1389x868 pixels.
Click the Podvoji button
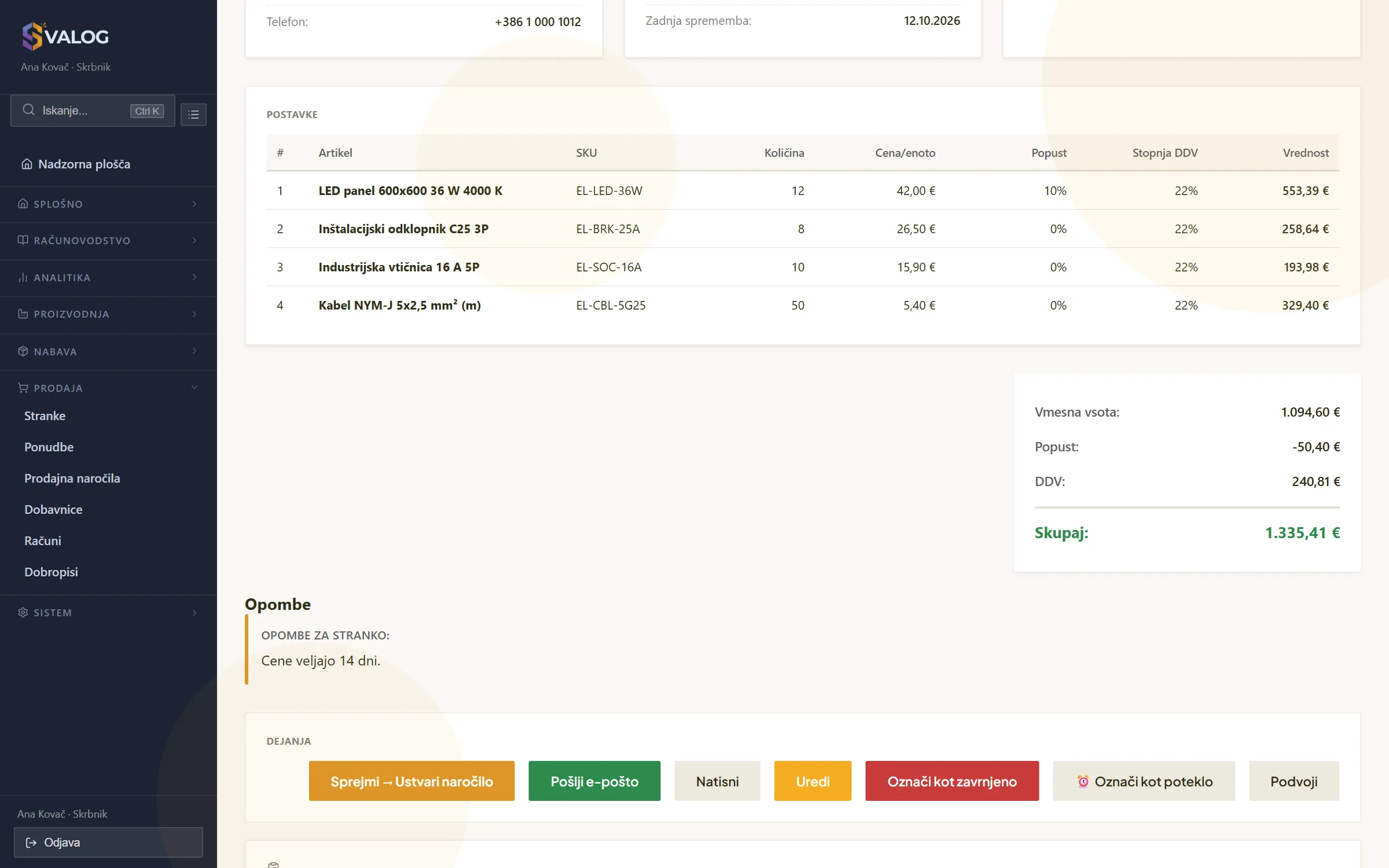pyautogui.click(x=1294, y=781)
